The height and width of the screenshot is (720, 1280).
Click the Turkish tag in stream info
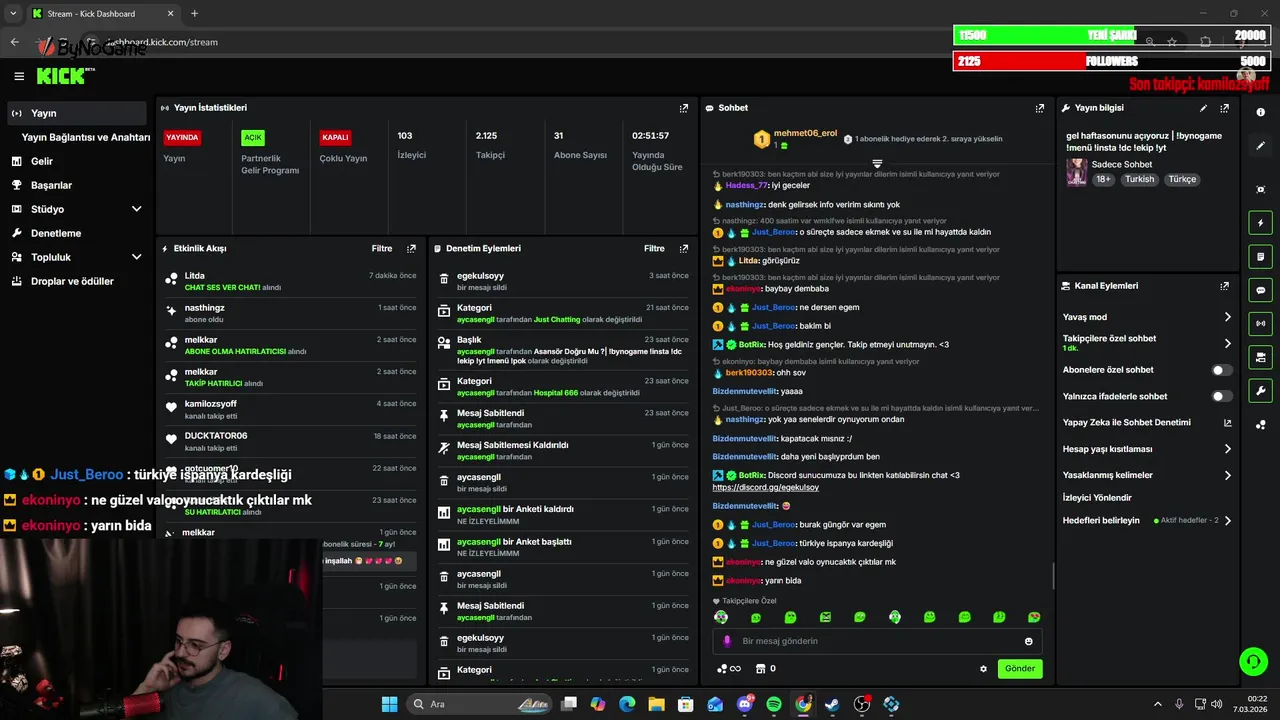1139,179
